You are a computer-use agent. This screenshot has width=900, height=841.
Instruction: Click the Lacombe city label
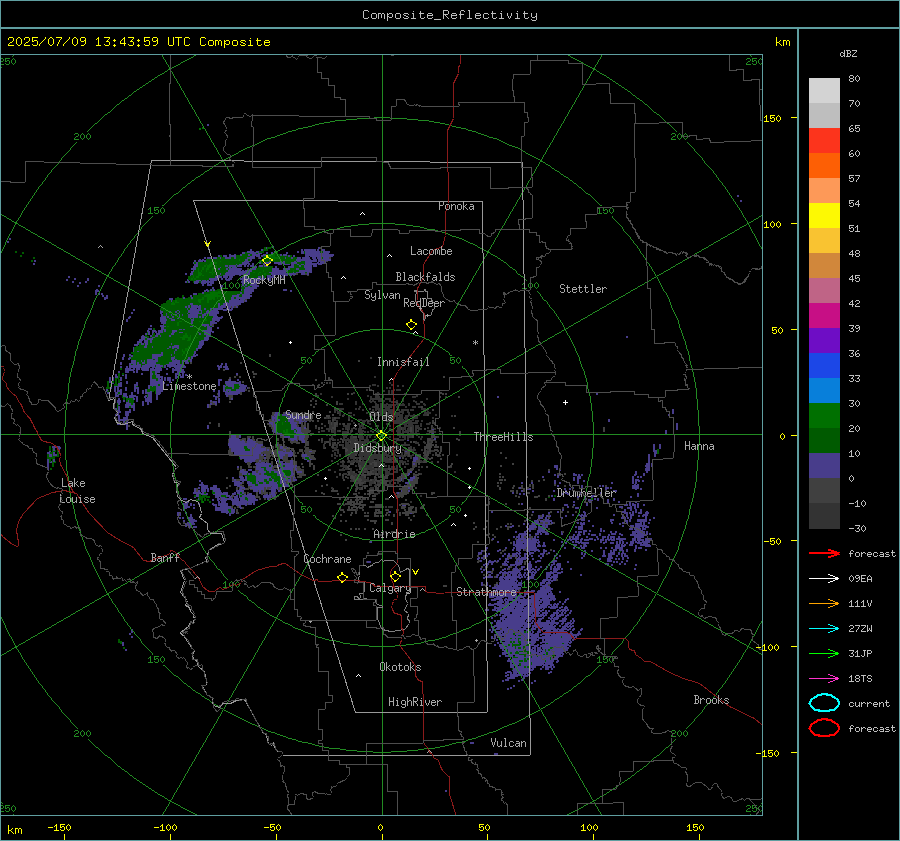click(x=431, y=251)
